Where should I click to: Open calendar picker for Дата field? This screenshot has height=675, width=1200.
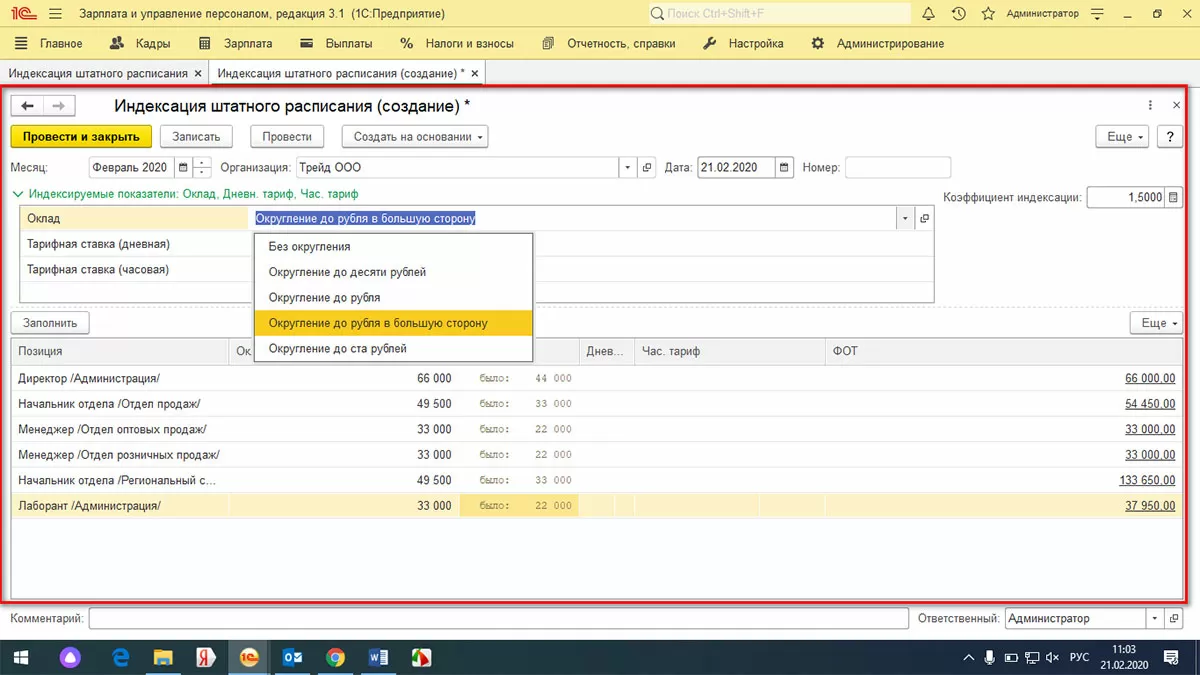(x=785, y=168)
